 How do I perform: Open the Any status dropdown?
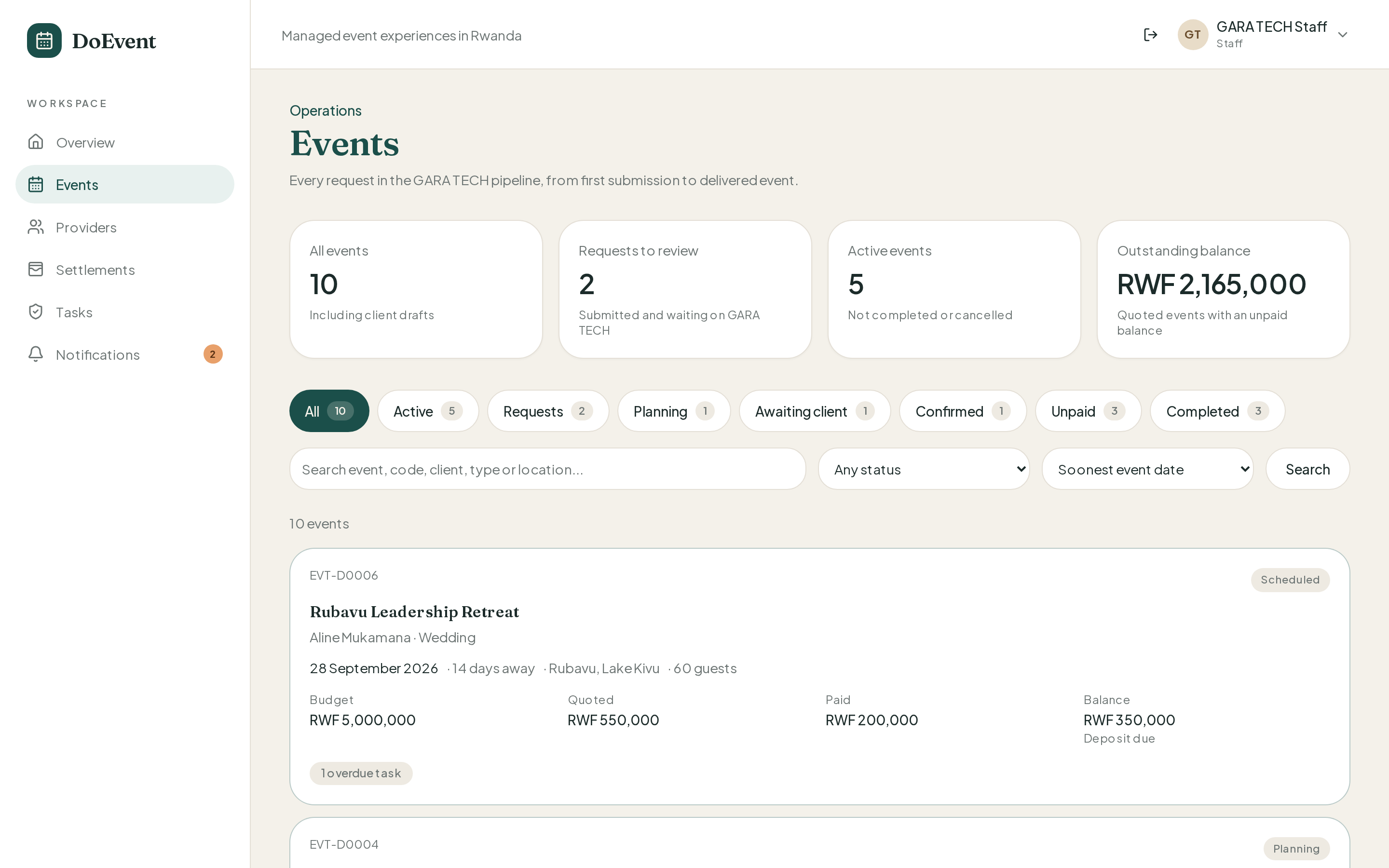click(924, 469)
